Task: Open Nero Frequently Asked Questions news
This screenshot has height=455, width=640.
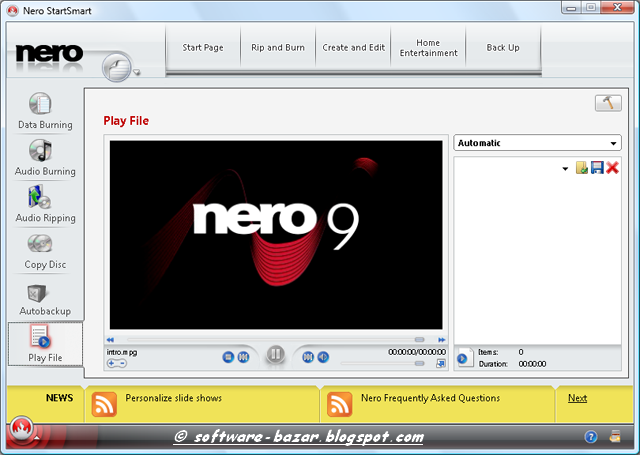Action: pyautogui.click(x=430, y=398)
